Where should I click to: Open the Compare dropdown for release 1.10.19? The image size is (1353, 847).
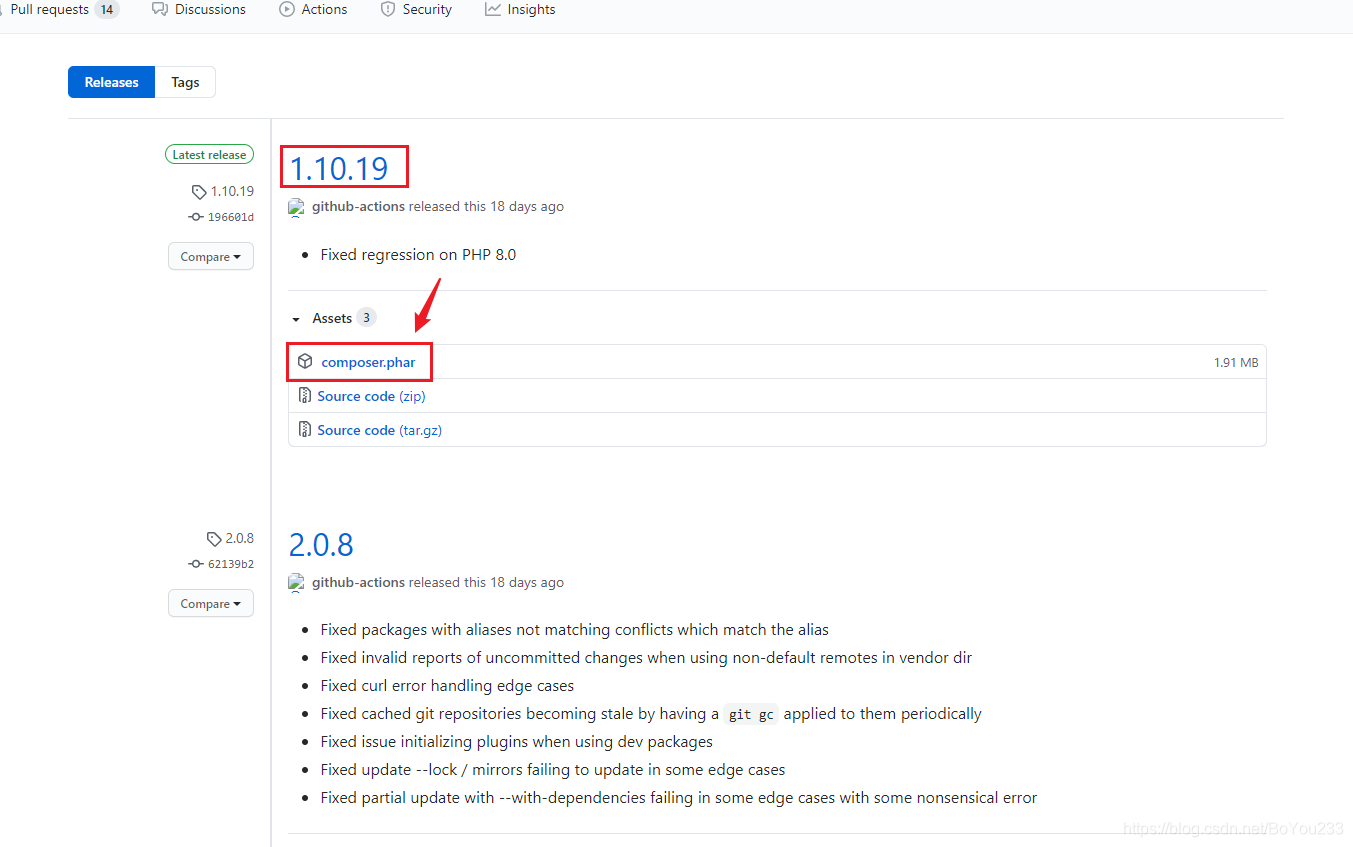tap(210, 256)
